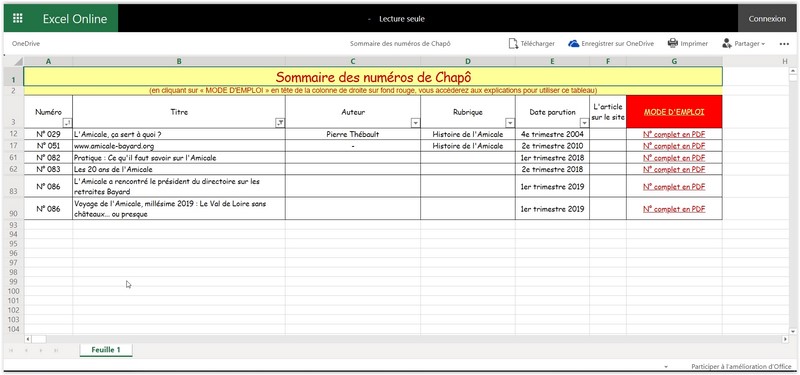Screen dimensions: 800x375
Task: Select column G header
Action: point(674,61)
